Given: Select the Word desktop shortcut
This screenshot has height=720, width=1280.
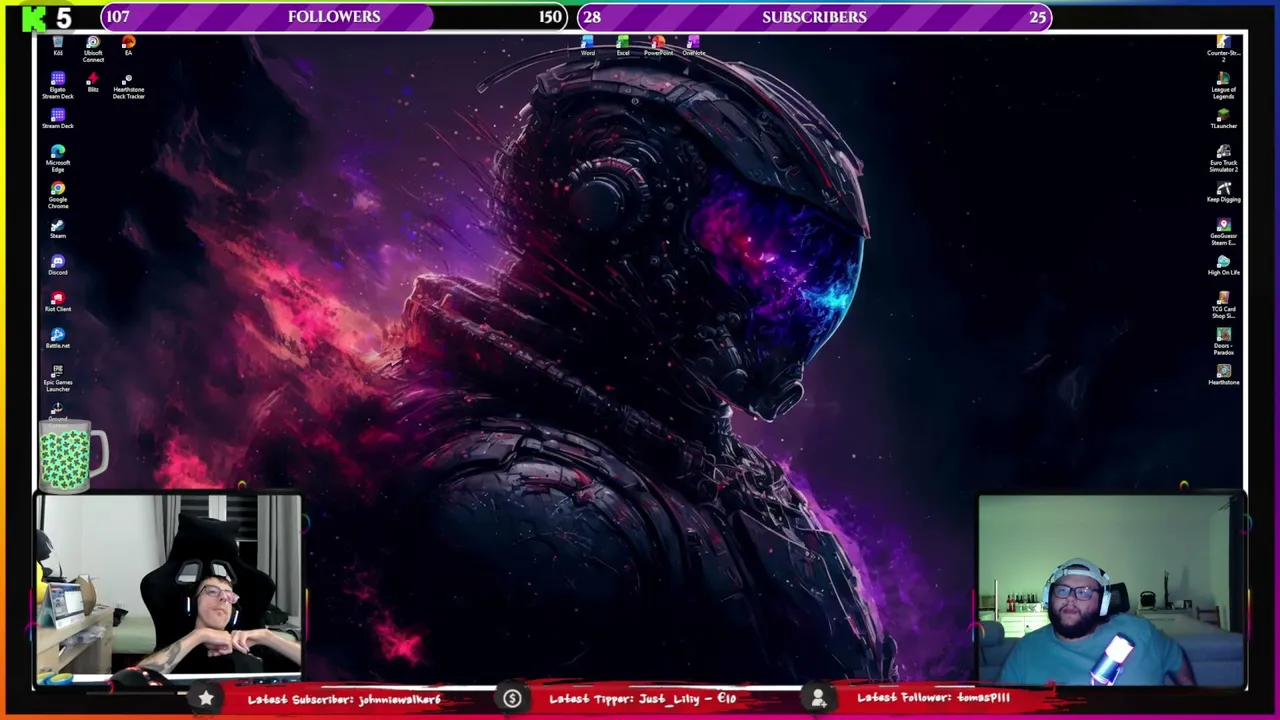Looking at the screenshot, I should [588, 46].
